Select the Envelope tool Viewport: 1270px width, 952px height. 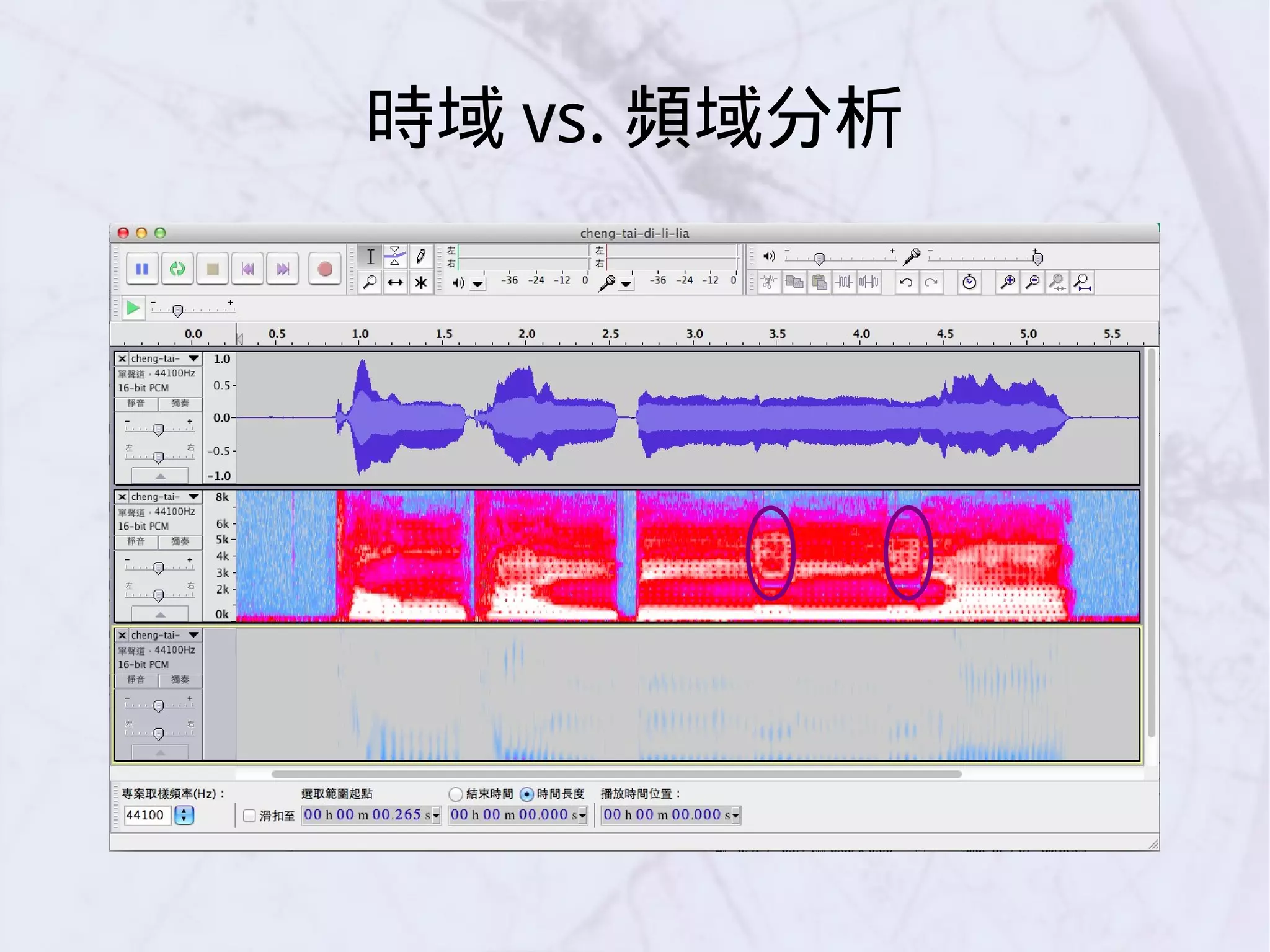pyautogui.click(x=395, y=256)
